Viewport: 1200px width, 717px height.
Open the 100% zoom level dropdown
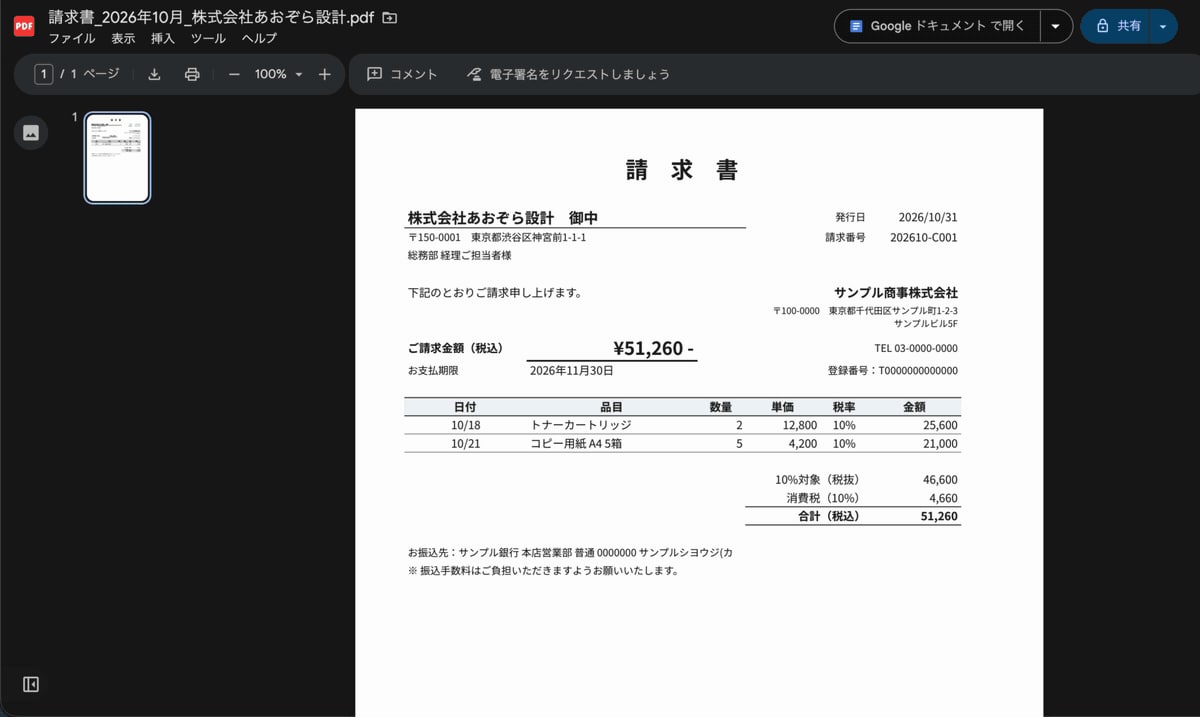point(278,74)
